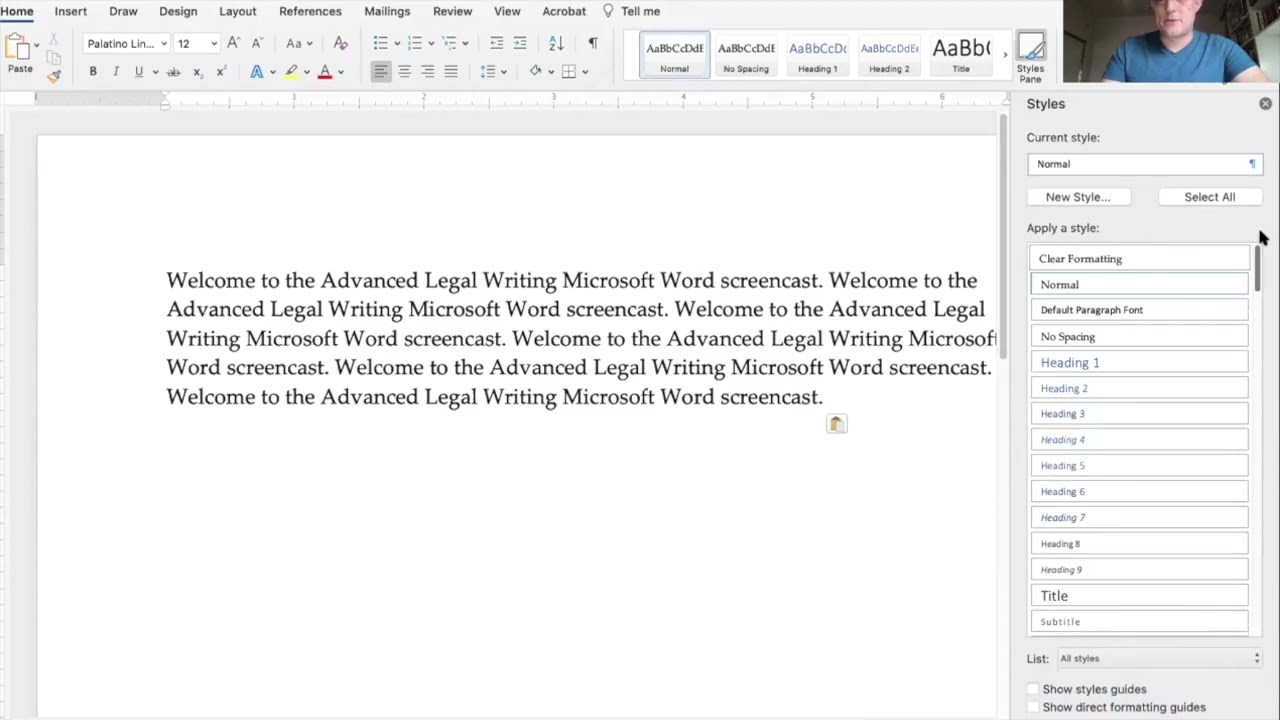The image size is (1280, 720).
Task: Click the Copy icon
Action: click(x=53, y=58)
